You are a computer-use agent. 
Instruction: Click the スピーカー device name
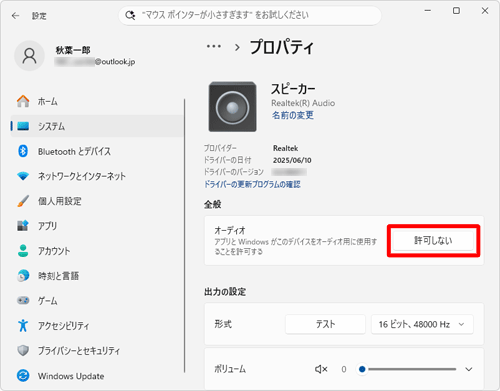tap(293, 89)
